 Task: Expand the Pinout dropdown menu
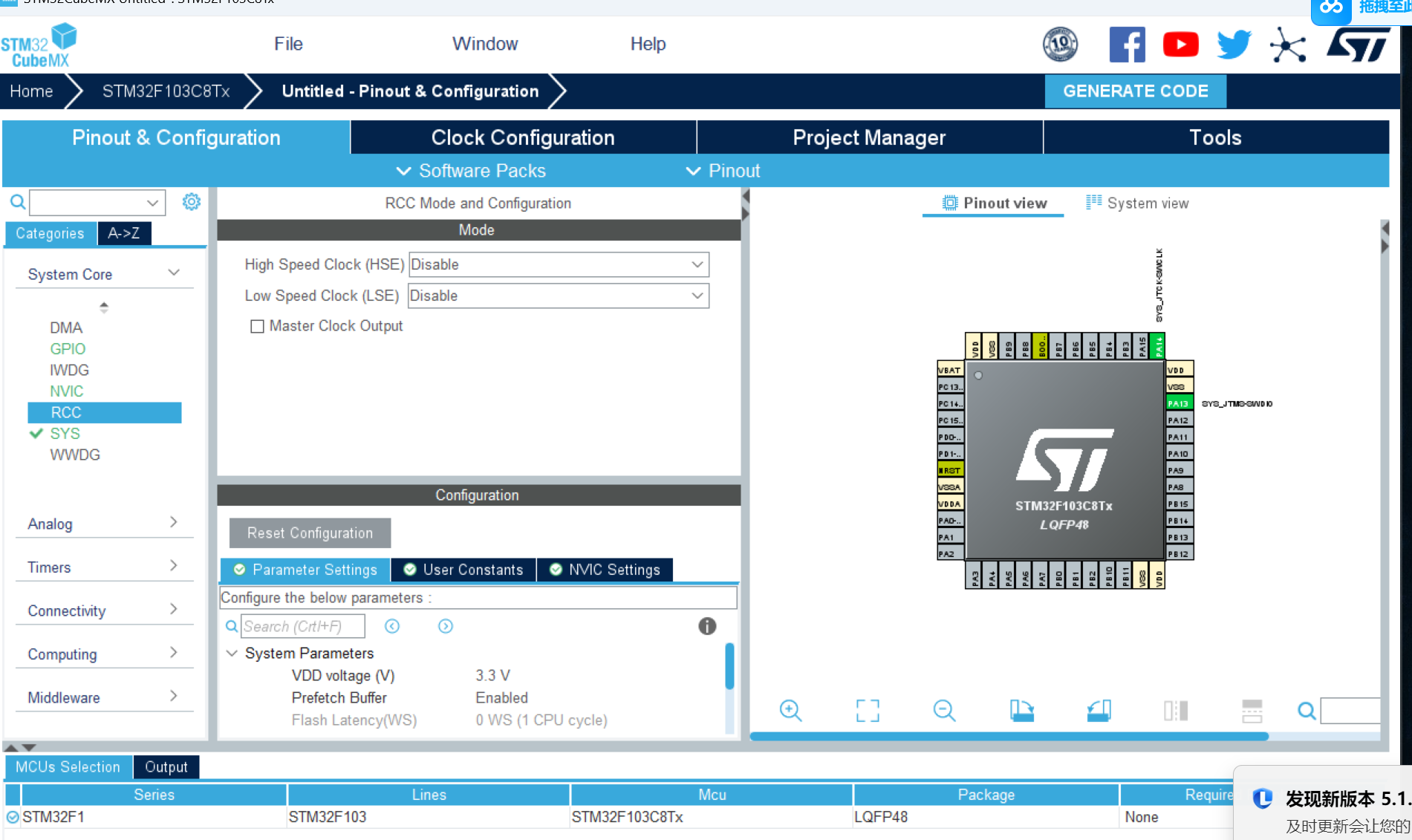tap(723, 171)
